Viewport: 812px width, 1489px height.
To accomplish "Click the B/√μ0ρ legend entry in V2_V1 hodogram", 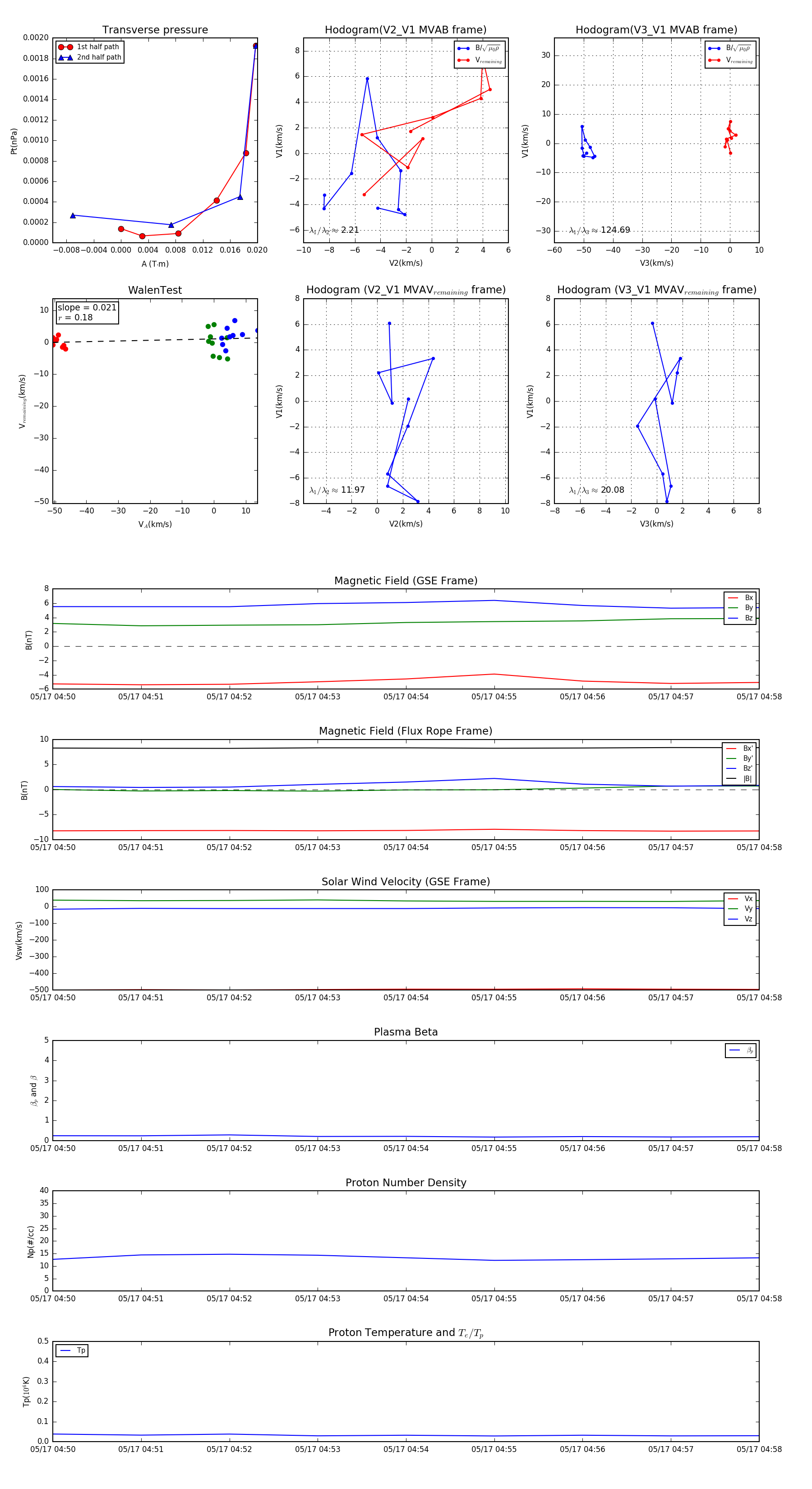I will coord(479,49).
